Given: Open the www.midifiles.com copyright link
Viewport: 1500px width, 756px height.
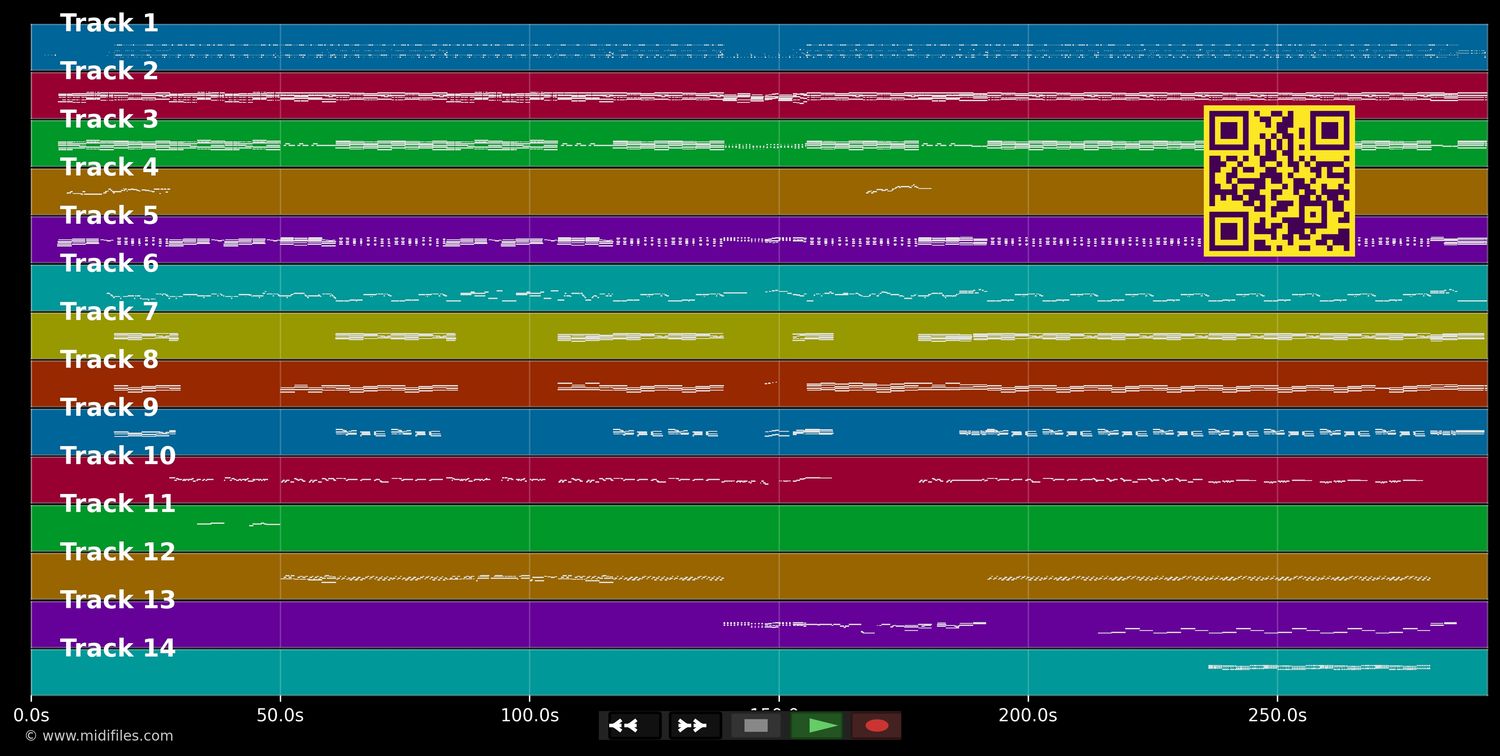Looking at the screenshot, I should click(x=99, y=736).
